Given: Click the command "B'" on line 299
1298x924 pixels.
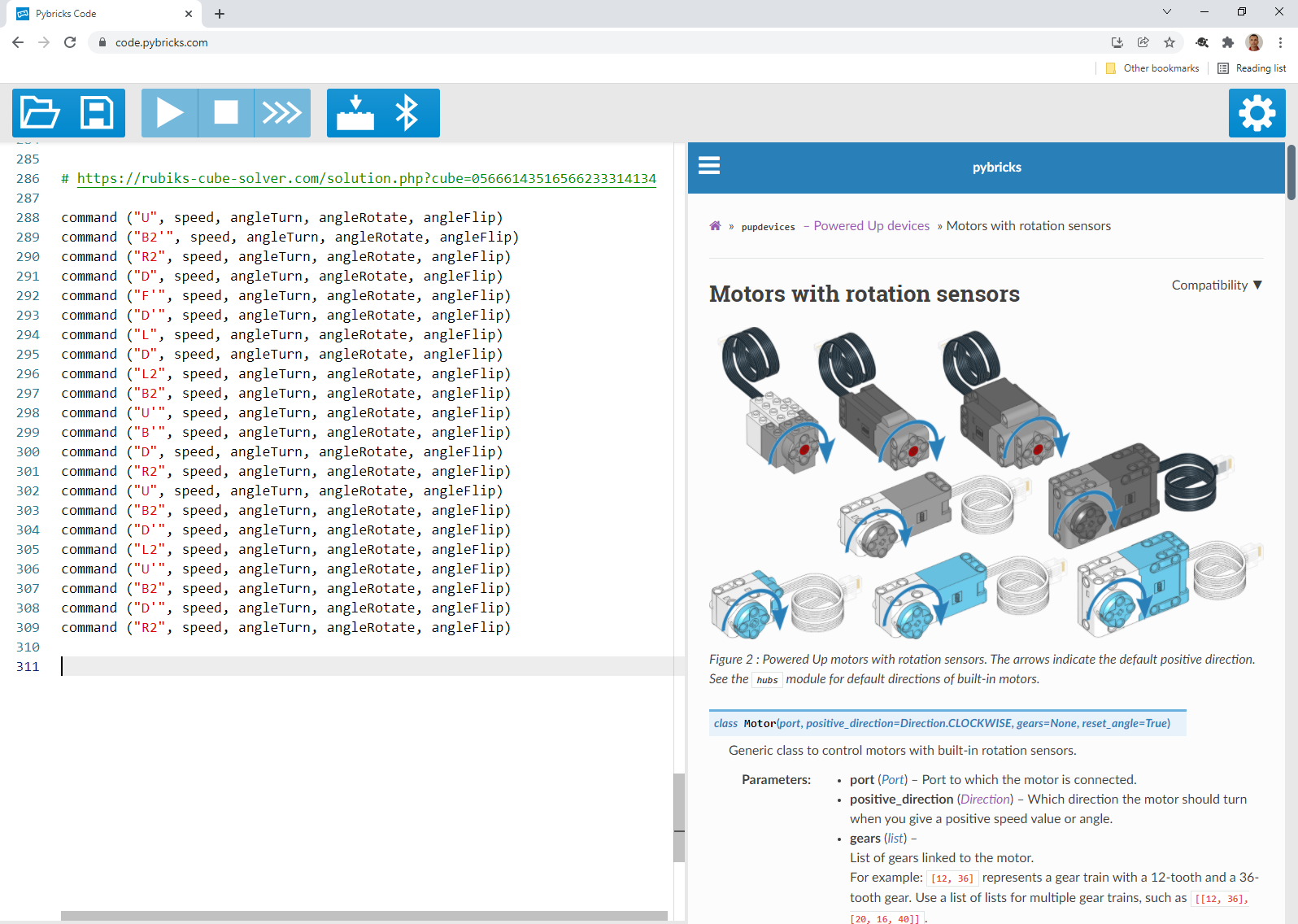Looking at the screenshot, I should coord(285,432).
